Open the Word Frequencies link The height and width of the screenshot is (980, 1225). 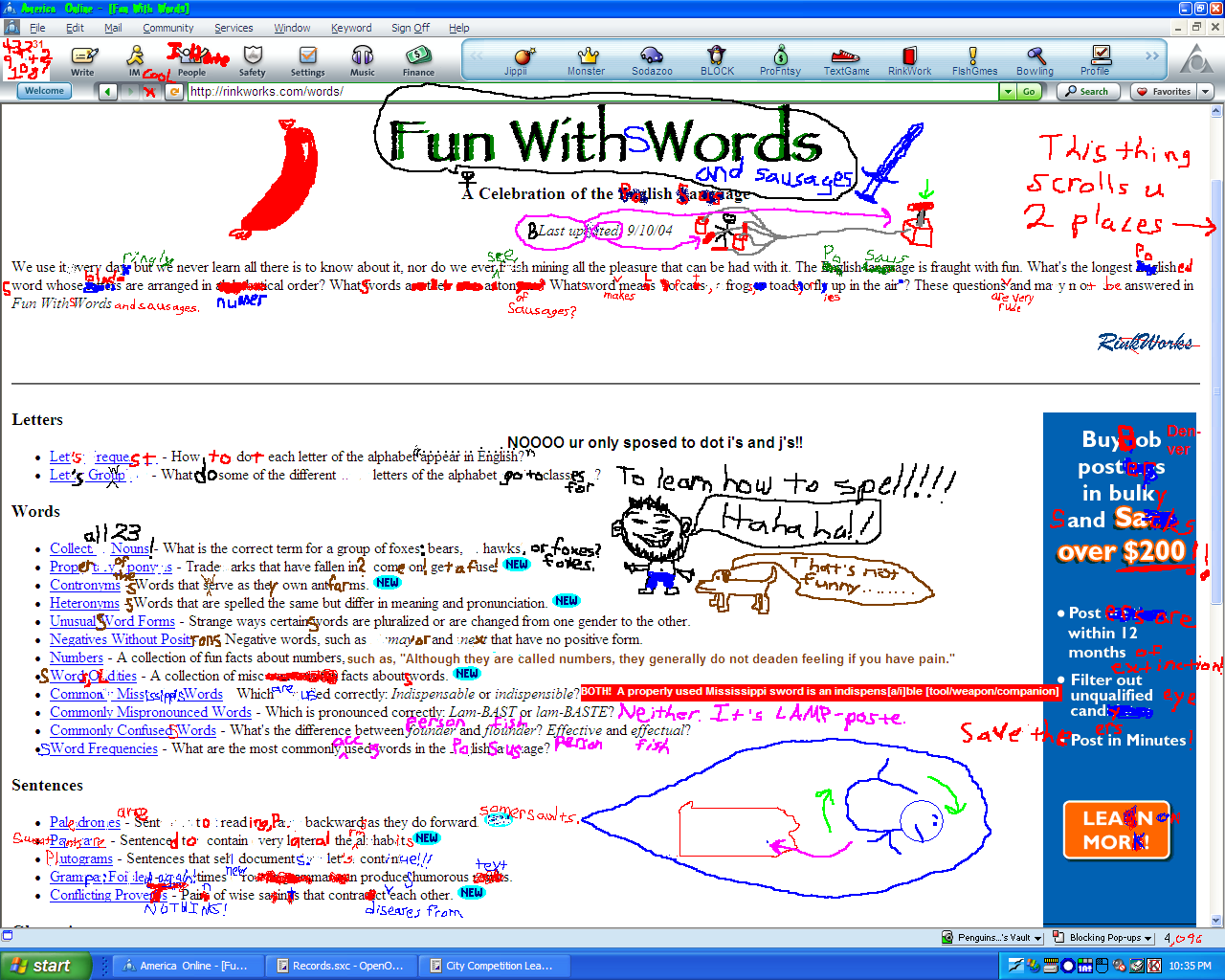[x=103, y=748]
